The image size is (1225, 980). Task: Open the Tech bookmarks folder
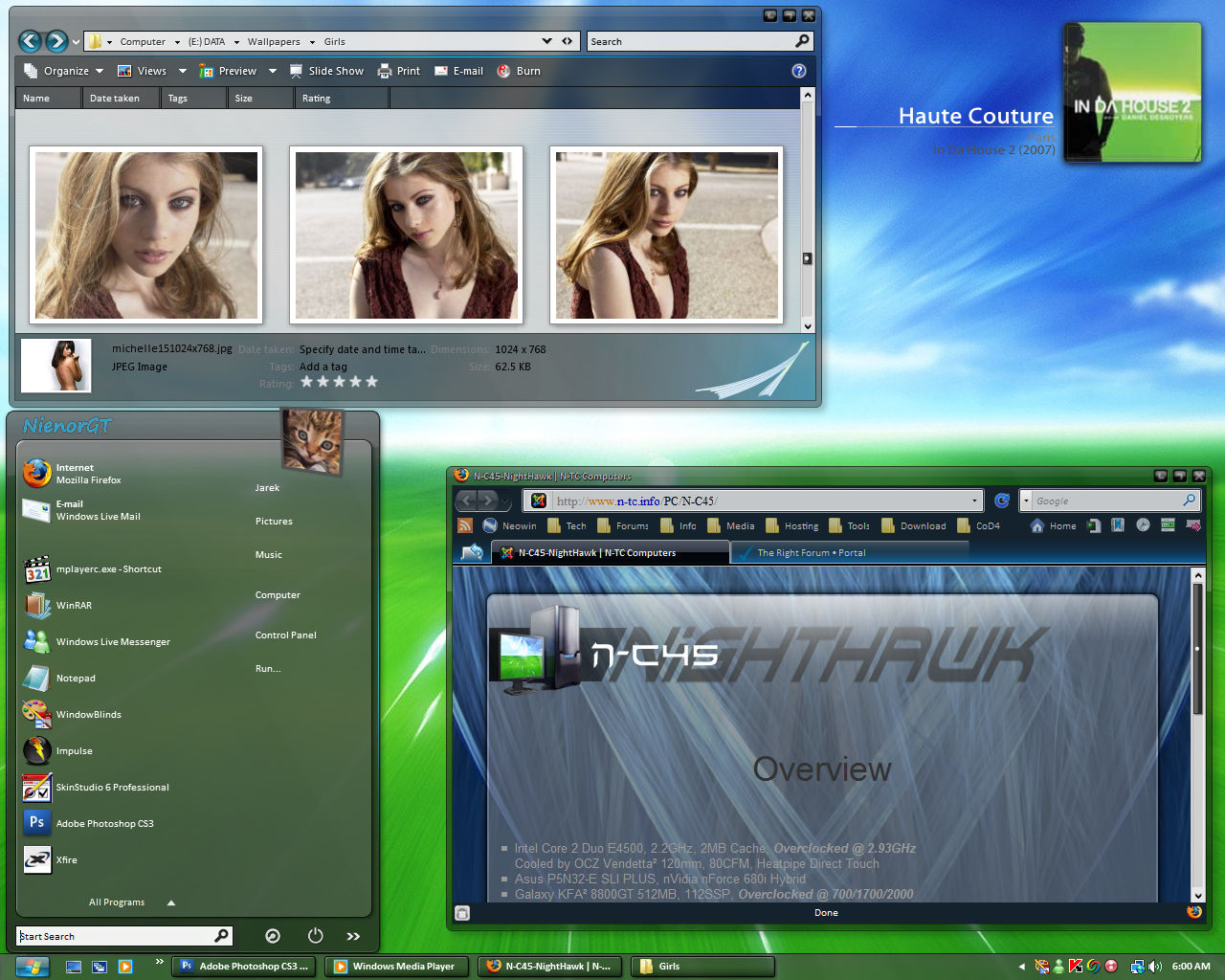(x=567, y=525)
